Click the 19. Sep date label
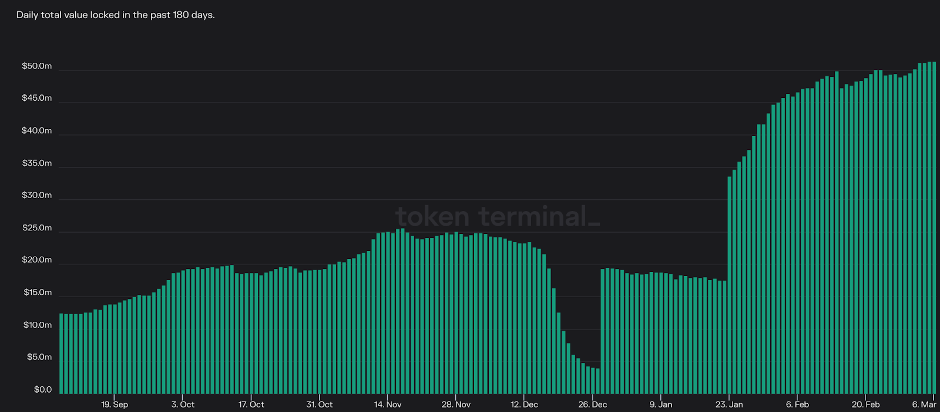 click(114, 405)
